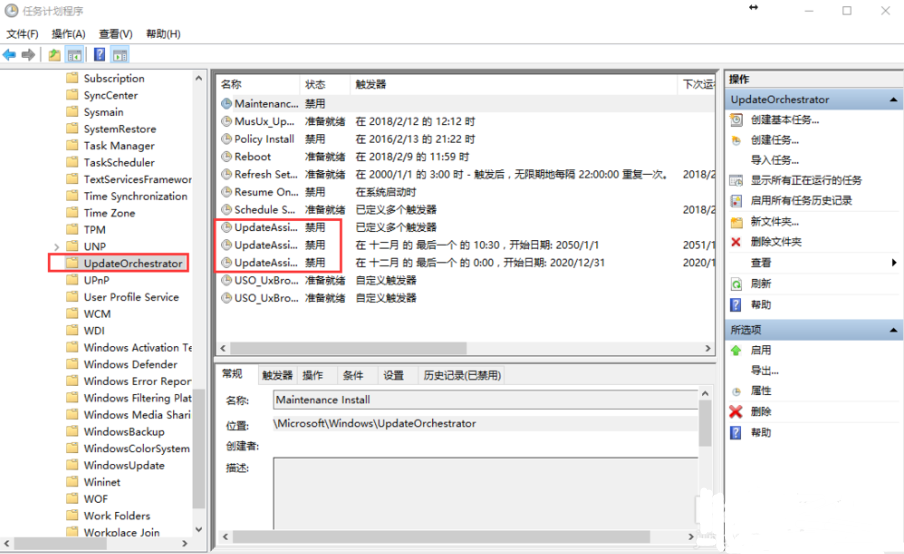Collapse the 所选项 actions section
The image size is (904, 554).
coord(893,330)
